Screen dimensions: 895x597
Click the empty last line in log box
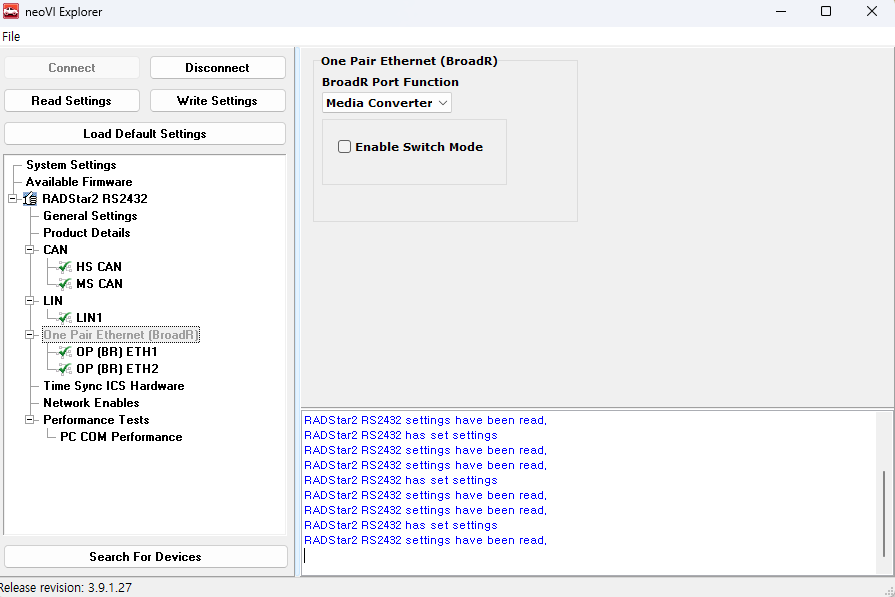pyautogui.click(x=588, y=555)
